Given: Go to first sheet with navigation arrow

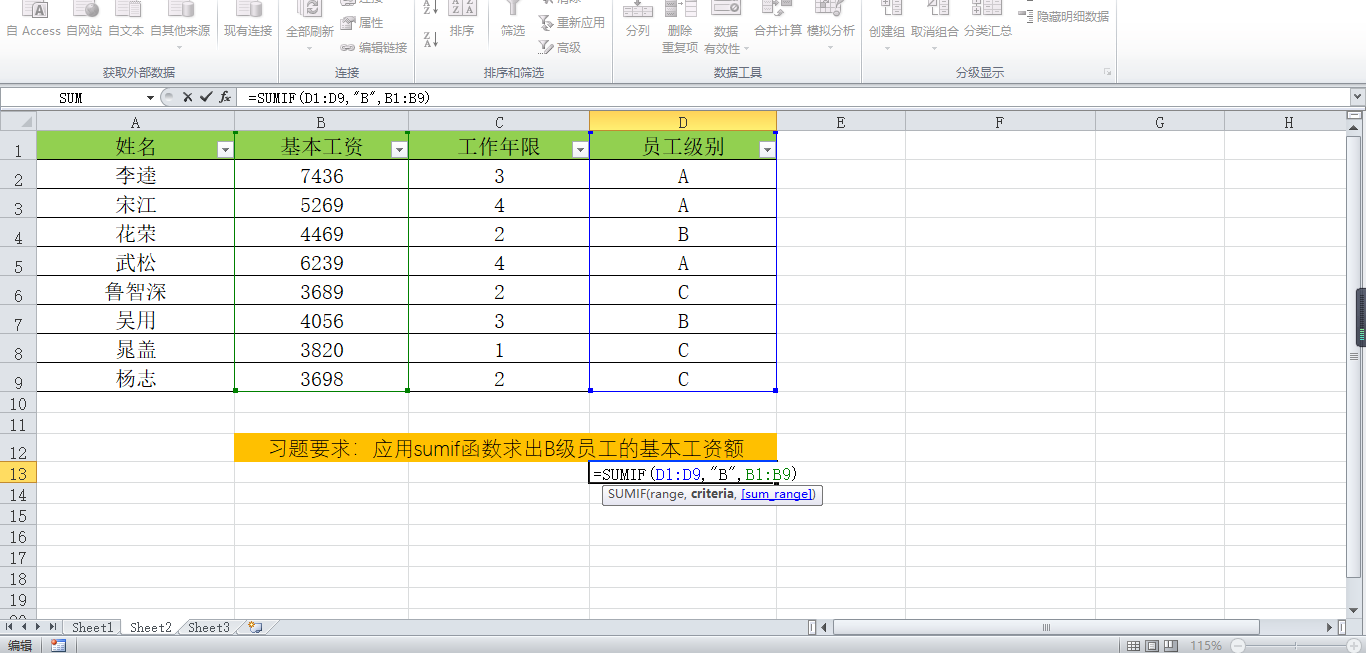Looking at the screenshot, I should (9, 627).
